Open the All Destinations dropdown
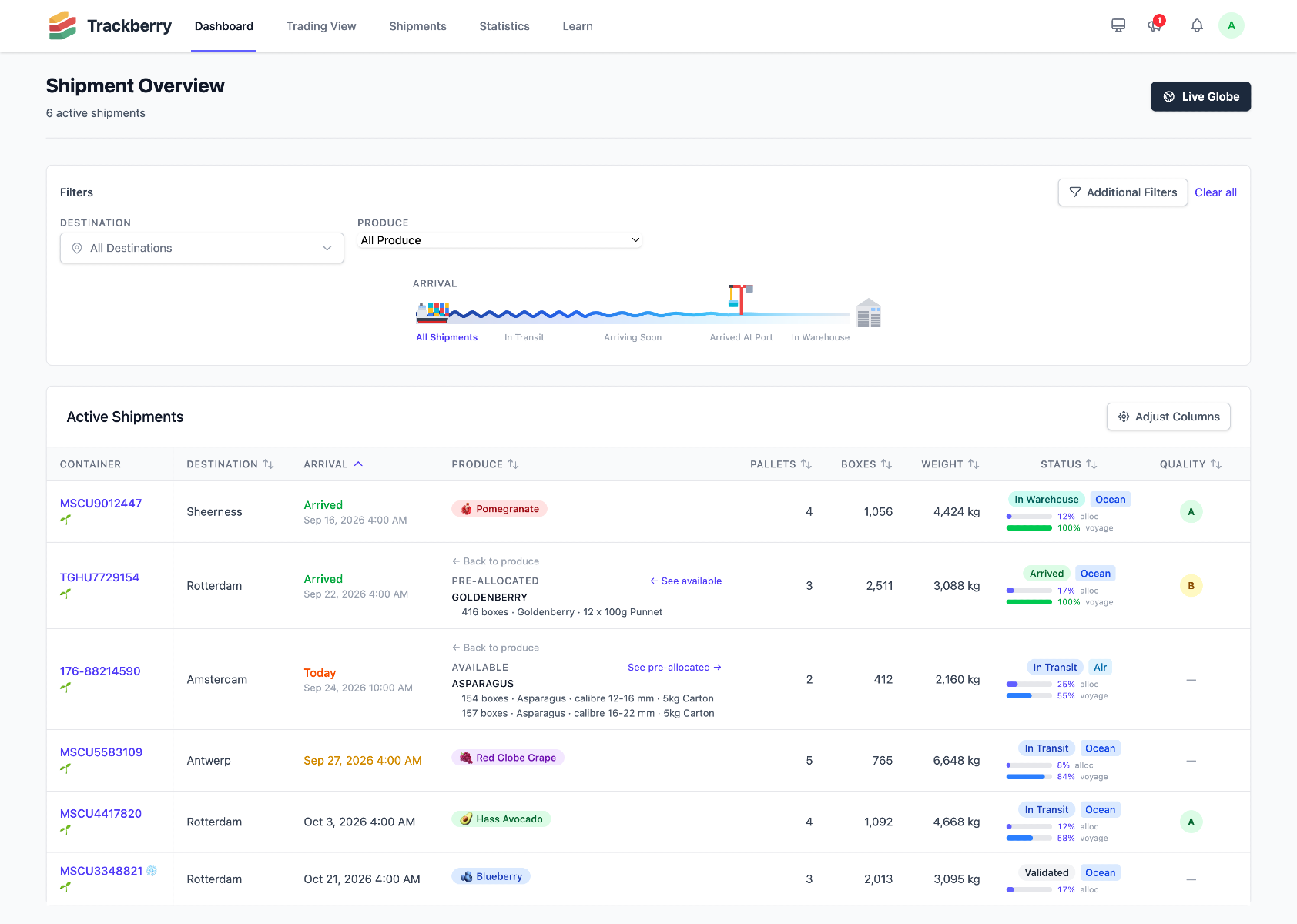 tap(202, 248)
